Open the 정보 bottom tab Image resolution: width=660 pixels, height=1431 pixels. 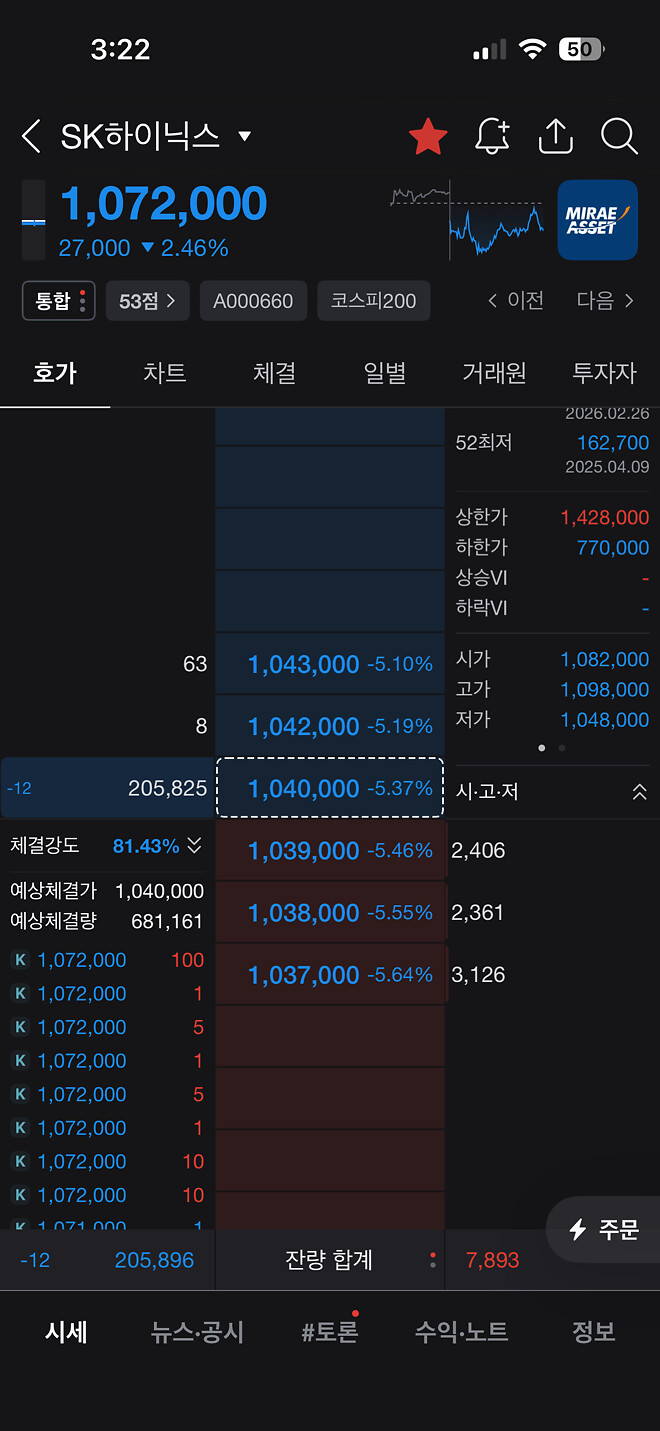click(593, 1332)
